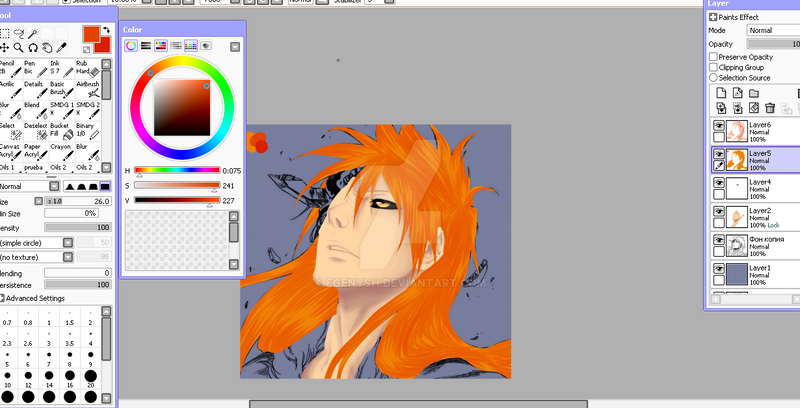Toggle the color wheel view

click(131, 46)
